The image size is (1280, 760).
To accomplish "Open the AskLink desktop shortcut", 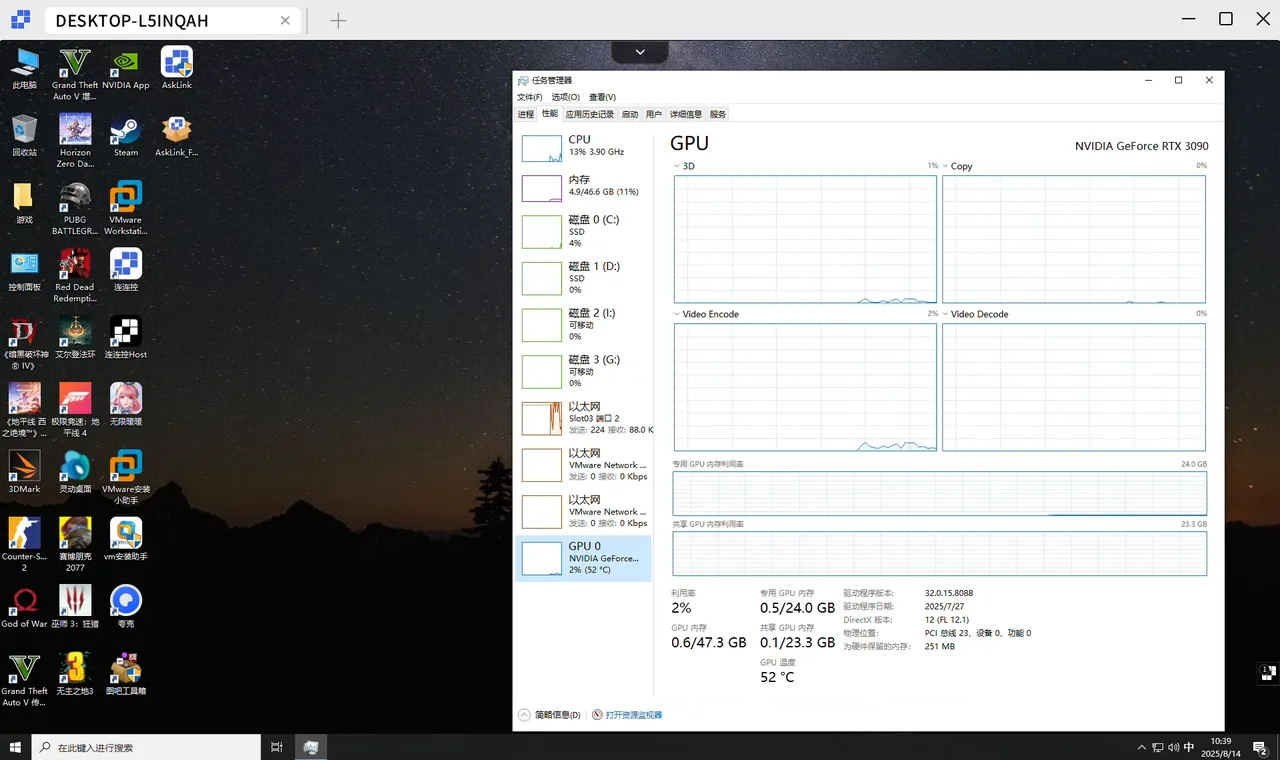I will pos(177,69).
